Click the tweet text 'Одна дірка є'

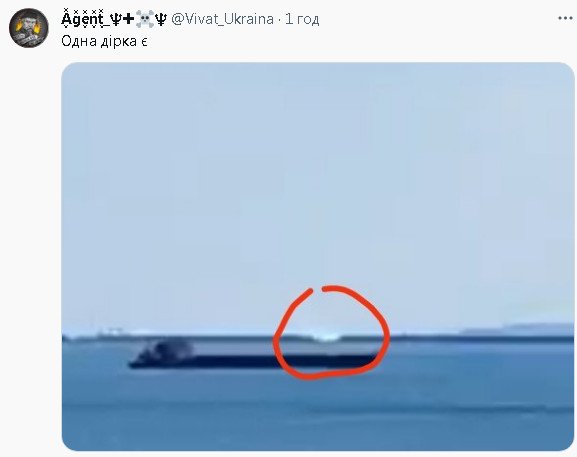105,41
